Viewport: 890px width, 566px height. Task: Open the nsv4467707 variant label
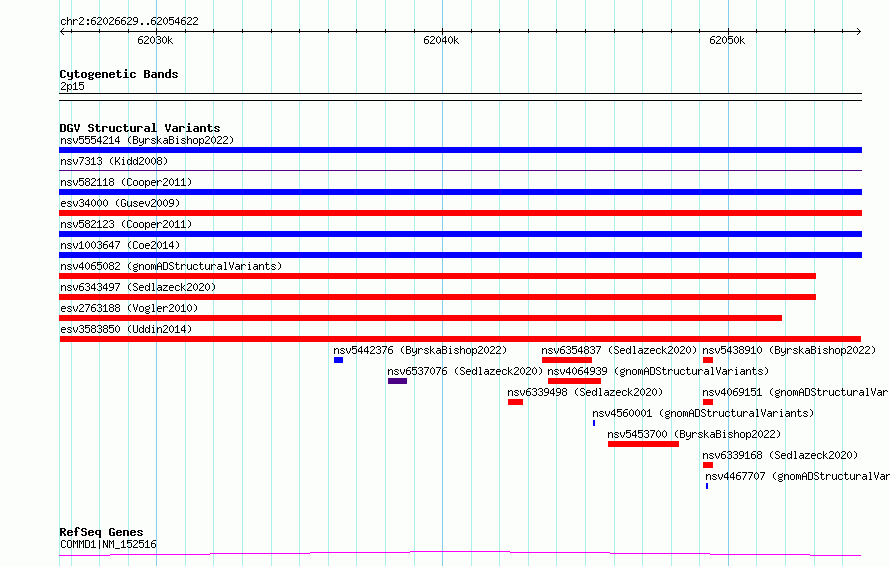click(x=797, y=476)
